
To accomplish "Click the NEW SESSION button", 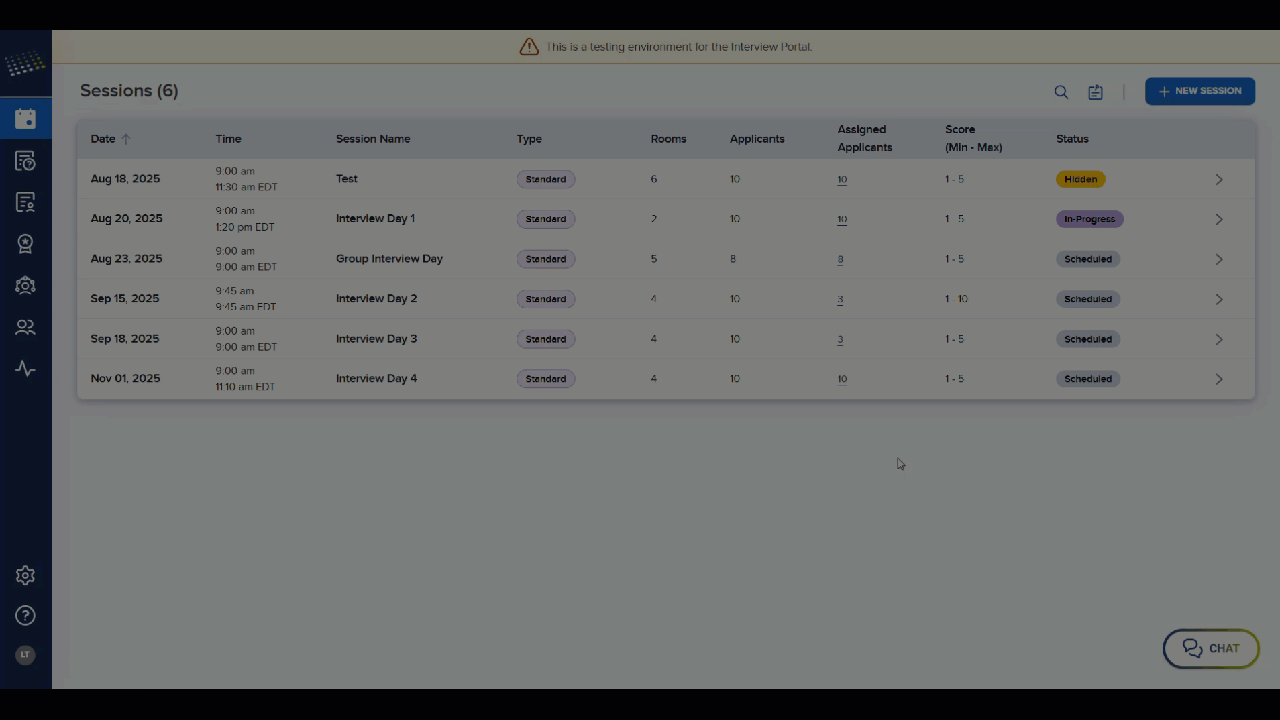I will point(1200,91).
